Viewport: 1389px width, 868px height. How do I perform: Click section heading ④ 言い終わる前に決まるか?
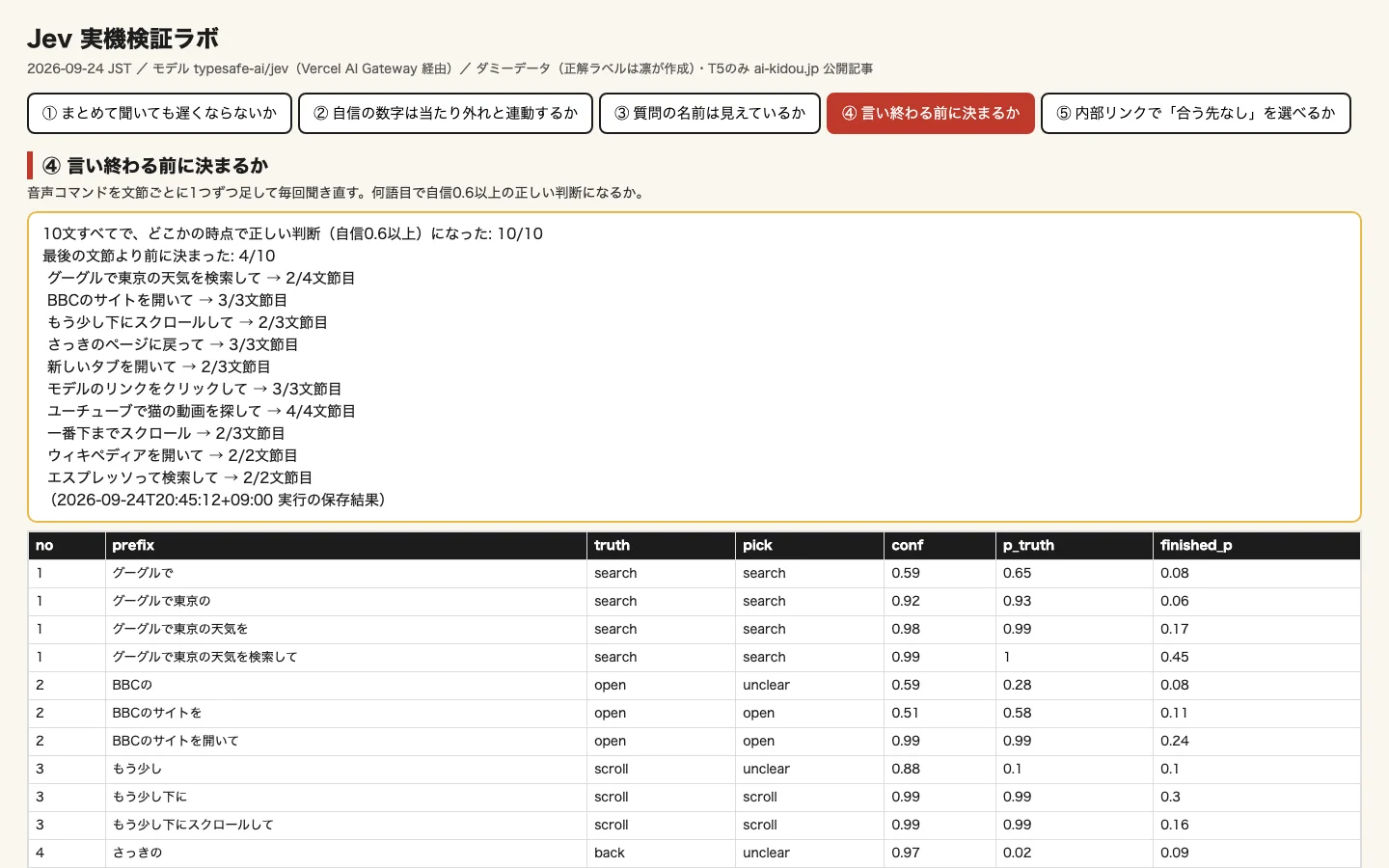pyautogui.click(x=155, y=166)
